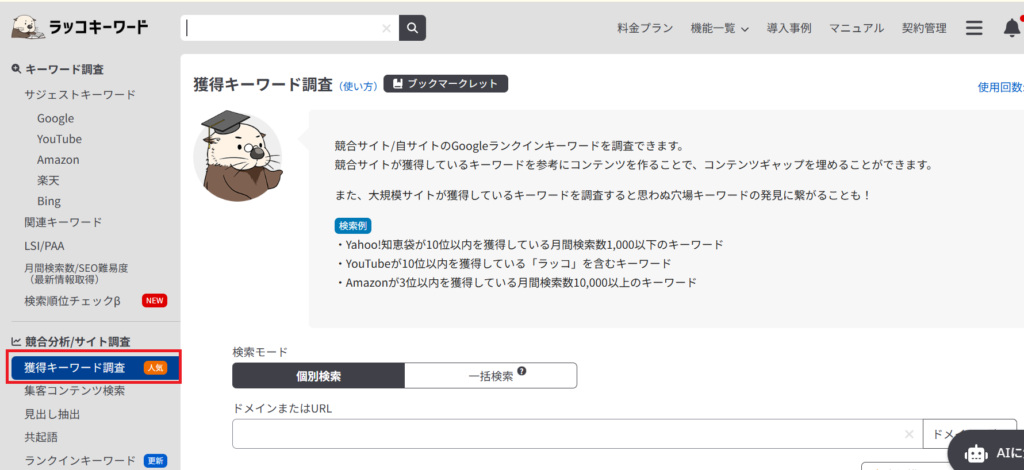
Task: Click the 人気 badge on 獲得キーワード調査
Action: (x=155, y=368)
